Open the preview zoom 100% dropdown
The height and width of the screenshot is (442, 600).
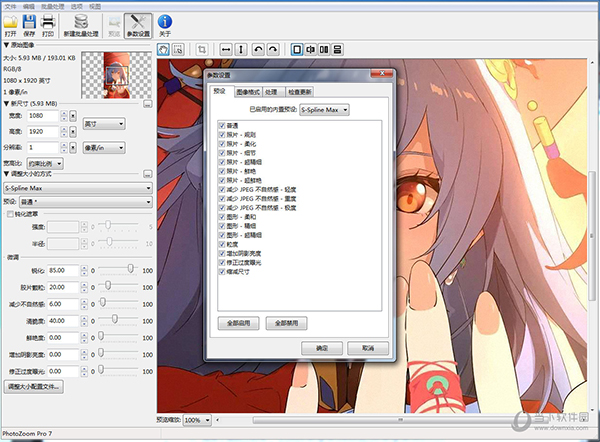tap(197, 420)
